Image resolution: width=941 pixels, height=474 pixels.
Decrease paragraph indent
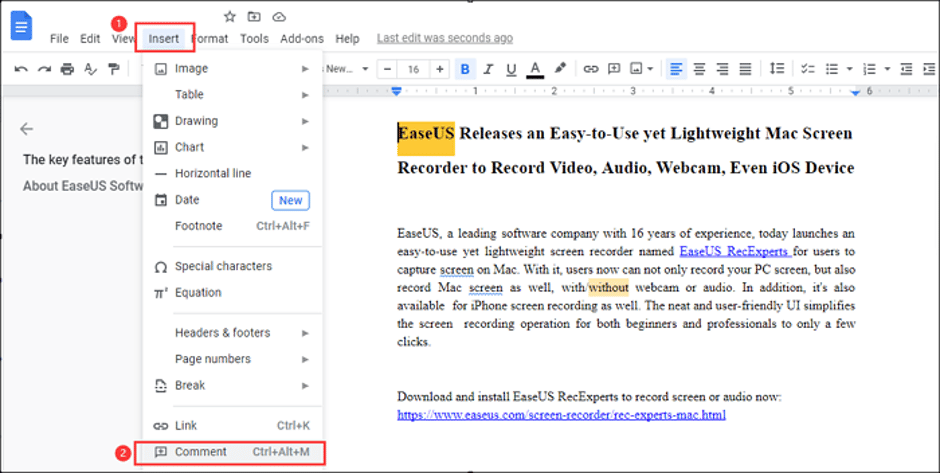(x=907, y=69)
